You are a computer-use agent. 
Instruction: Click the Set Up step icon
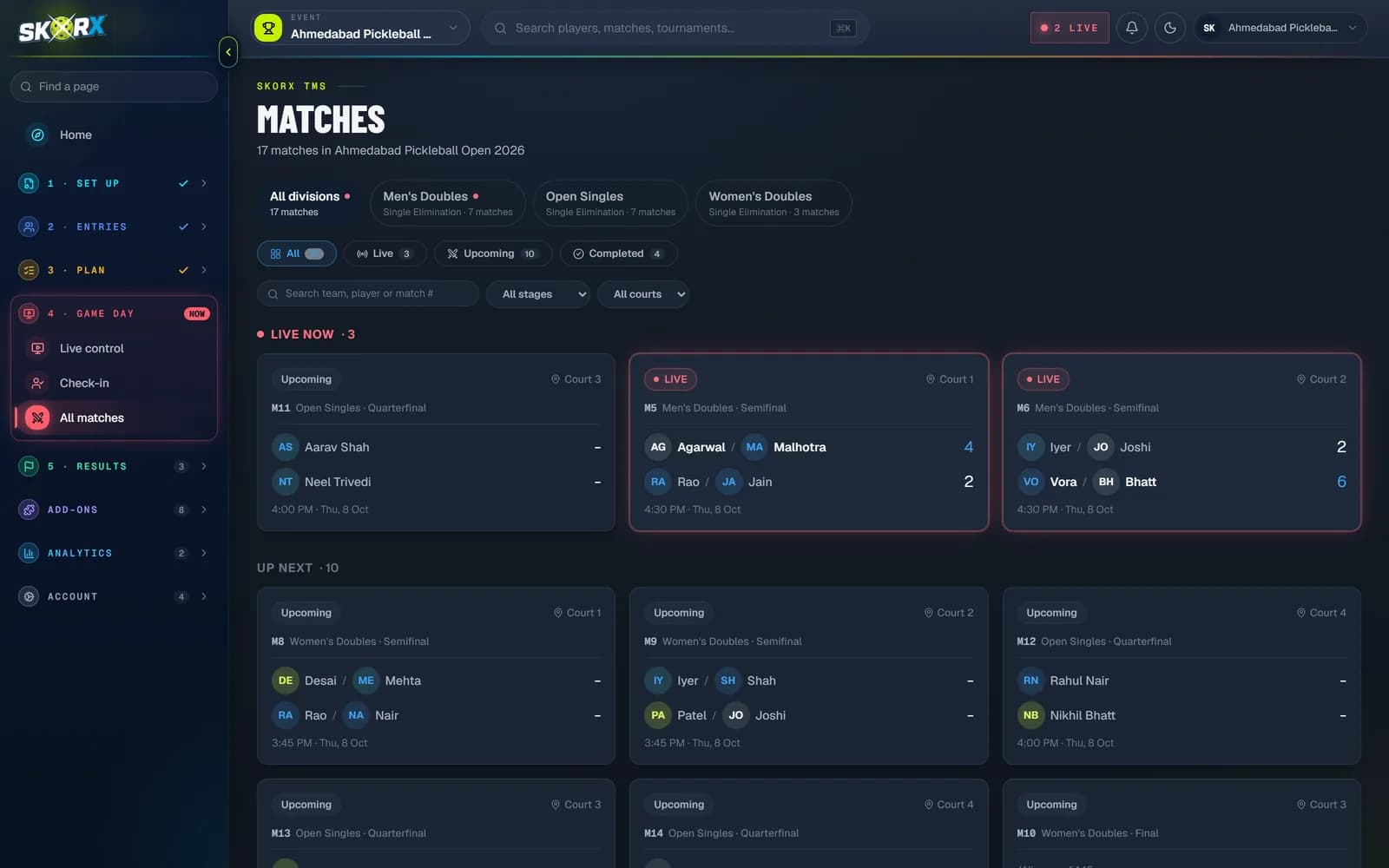[29, 183]
